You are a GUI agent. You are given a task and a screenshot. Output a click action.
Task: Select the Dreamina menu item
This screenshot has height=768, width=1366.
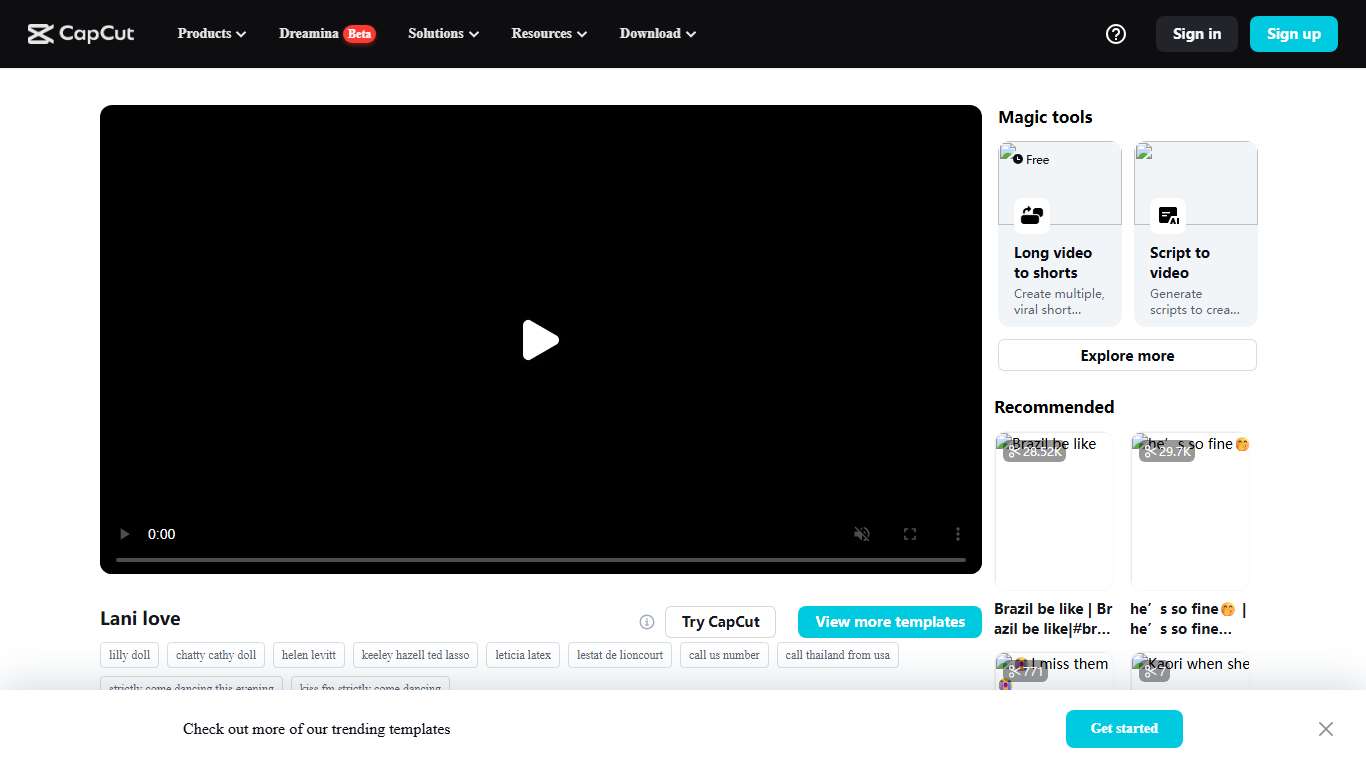pyautogui.click(x=307, y=33)
